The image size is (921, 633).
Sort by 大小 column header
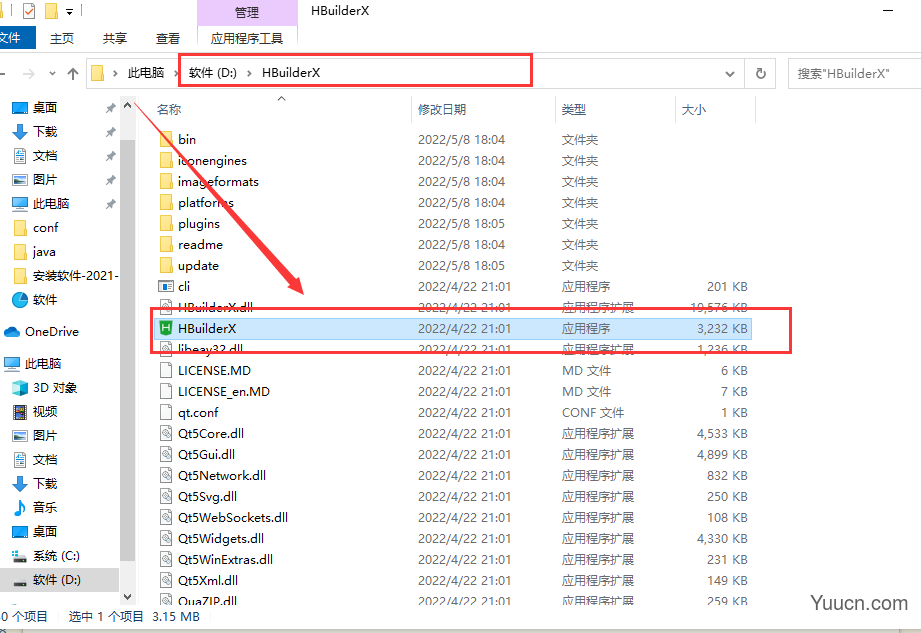(694, 110)
